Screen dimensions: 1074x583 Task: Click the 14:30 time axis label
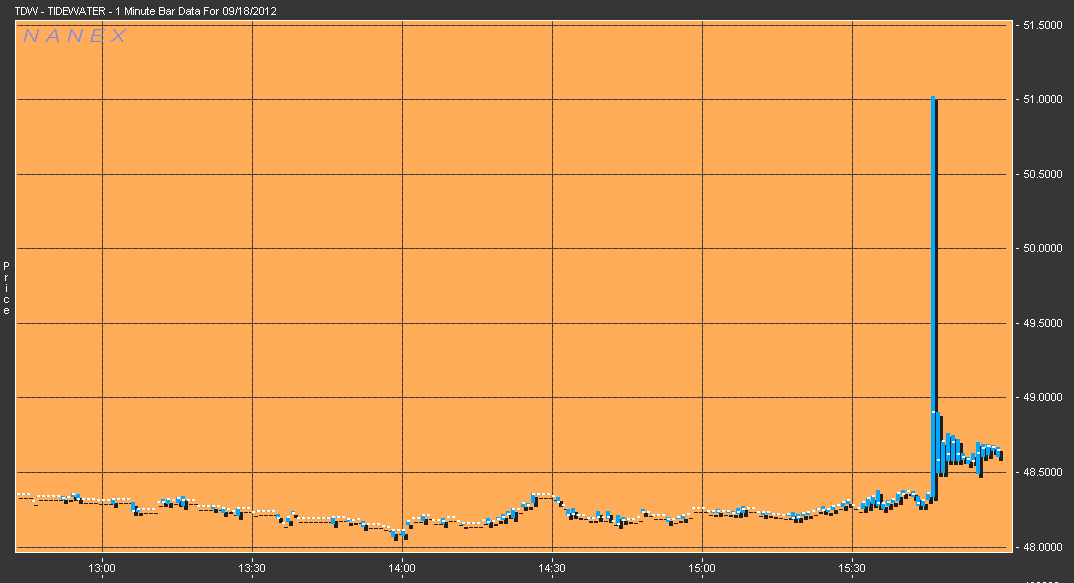tap(552, 568)
